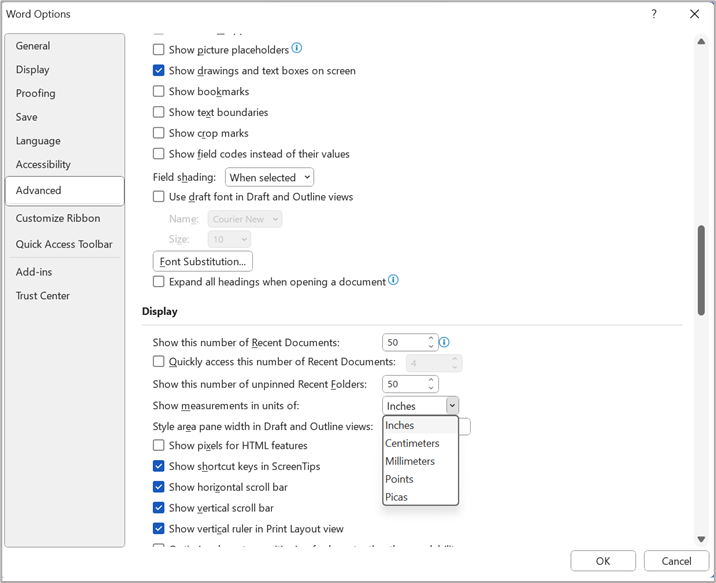This screenshot has height=583, width=716.
Task: Click scroll down arrow of options pane
Action: coord(701,539)
